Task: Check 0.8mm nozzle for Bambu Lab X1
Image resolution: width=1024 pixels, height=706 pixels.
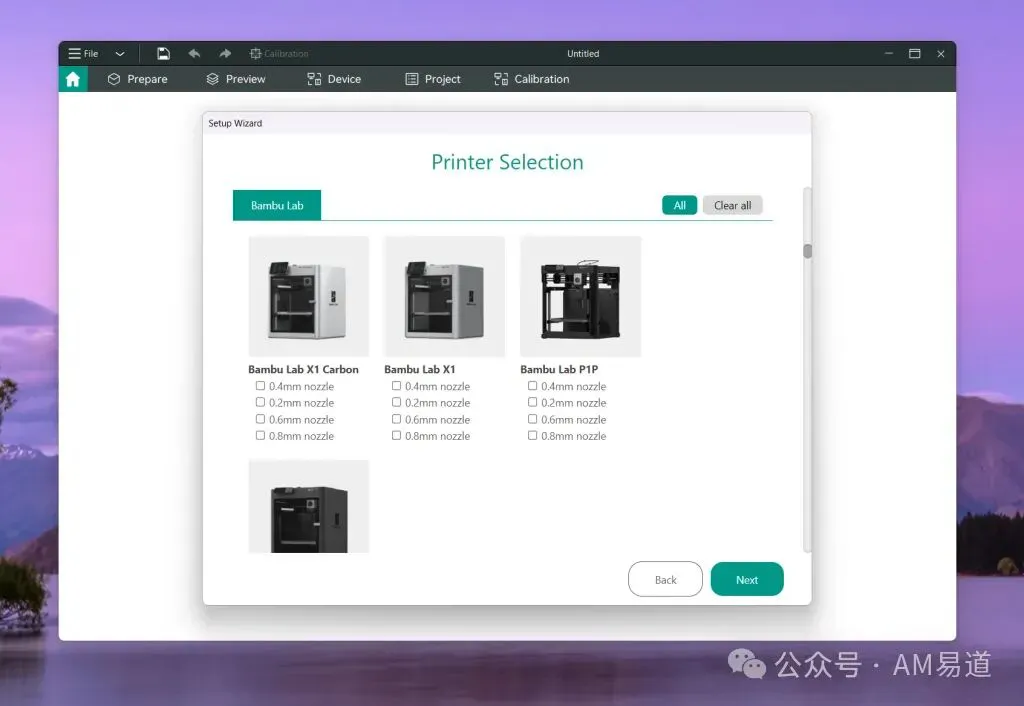Action: tap(396, 436)
